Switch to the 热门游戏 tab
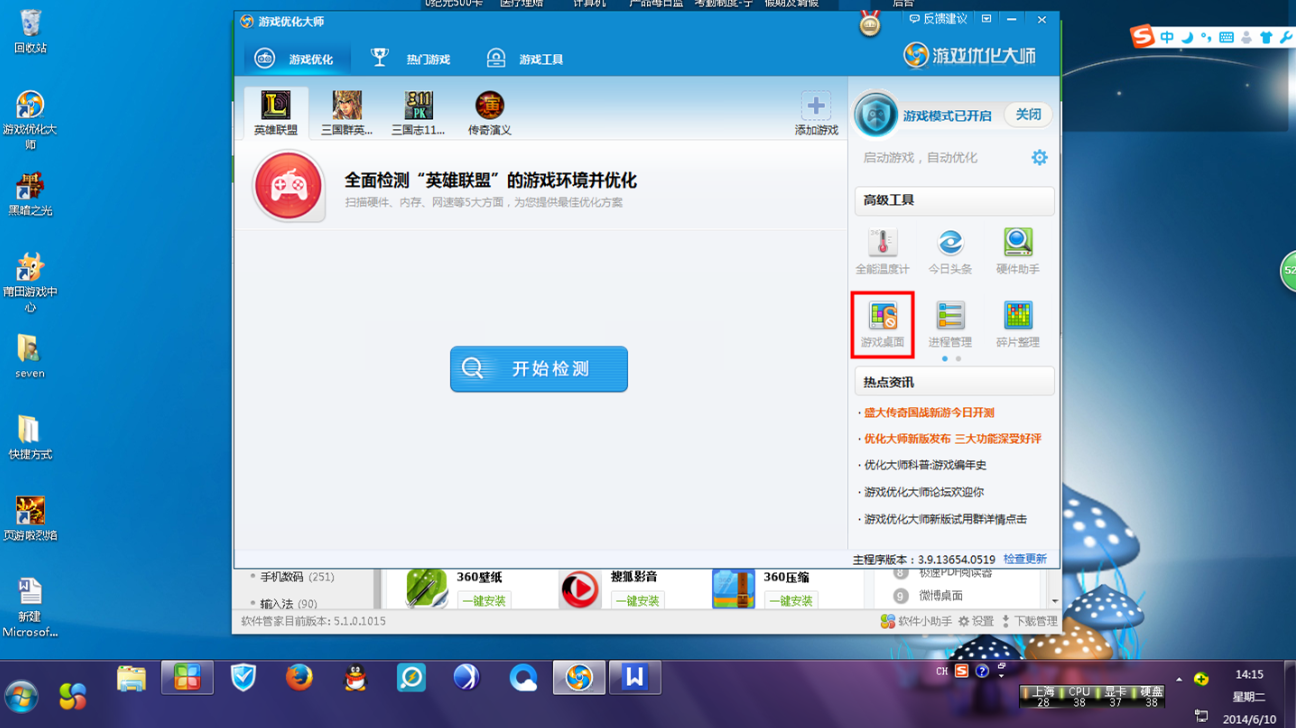The height and width of the screenshot is (728, 1296). [x=411, y=59]
